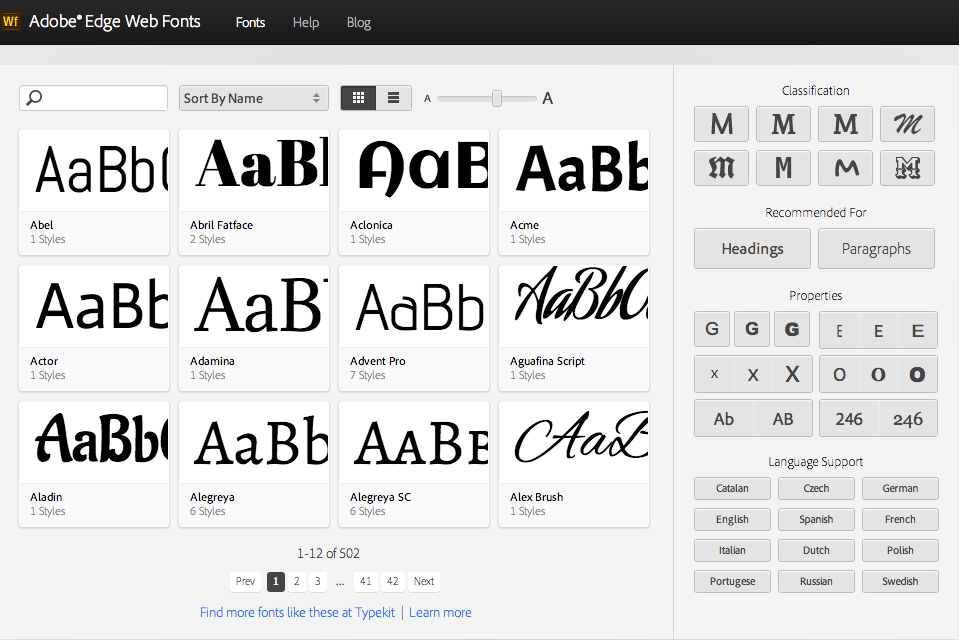The image size is (959, 640).
Task: Toggle Spanish language support
Action: [816, 519]
